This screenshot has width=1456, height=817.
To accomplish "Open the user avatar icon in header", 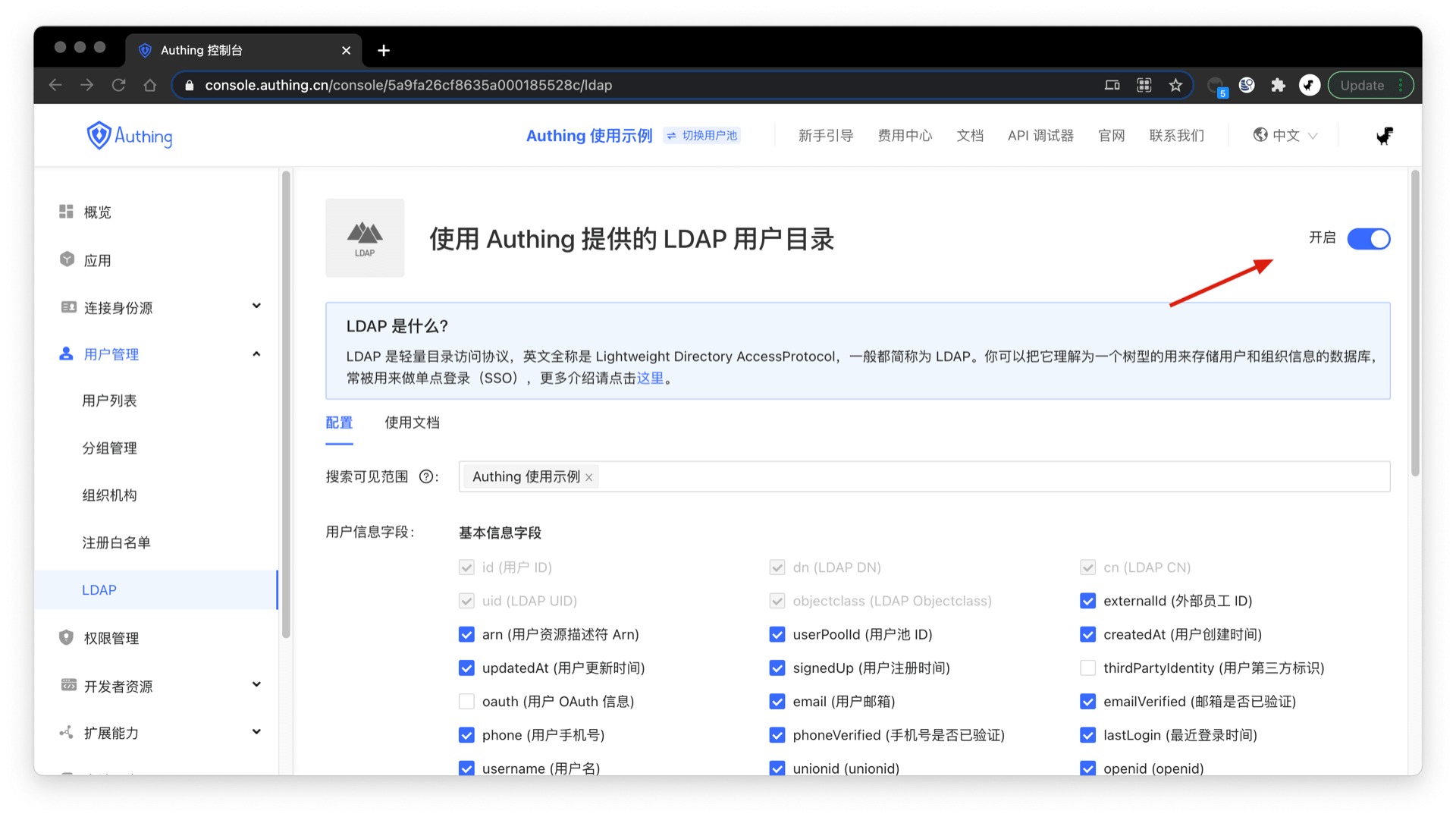I will 1384,136.
